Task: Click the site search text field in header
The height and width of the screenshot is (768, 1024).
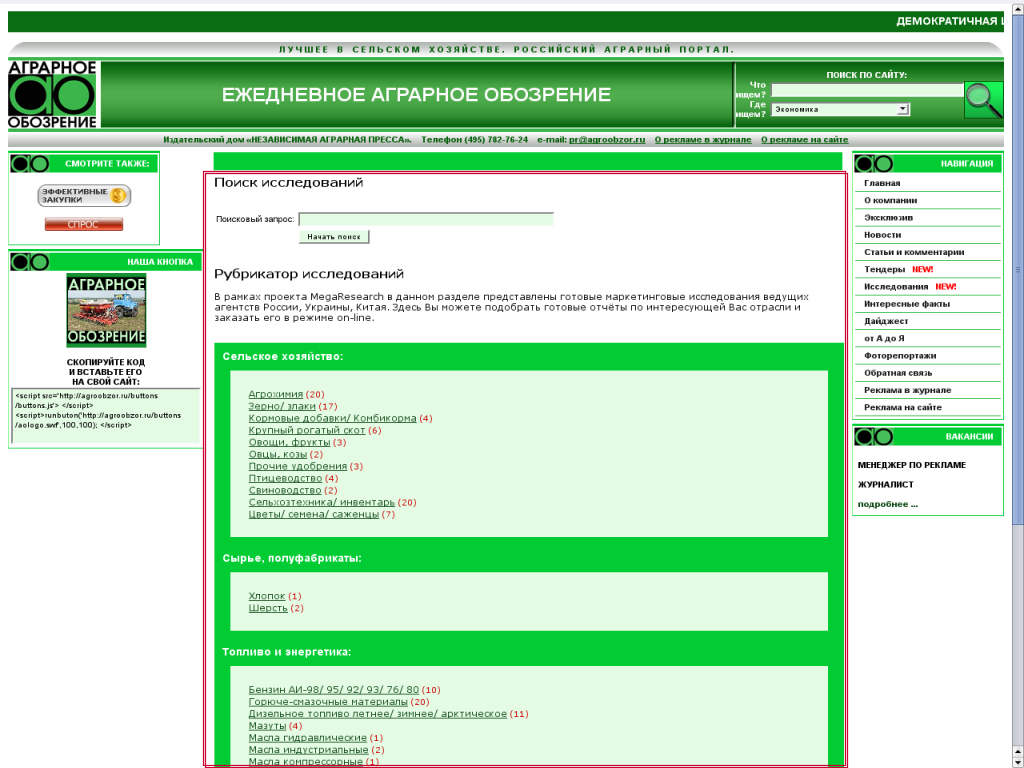Action: pyautogui.click(x=866, y=90)
